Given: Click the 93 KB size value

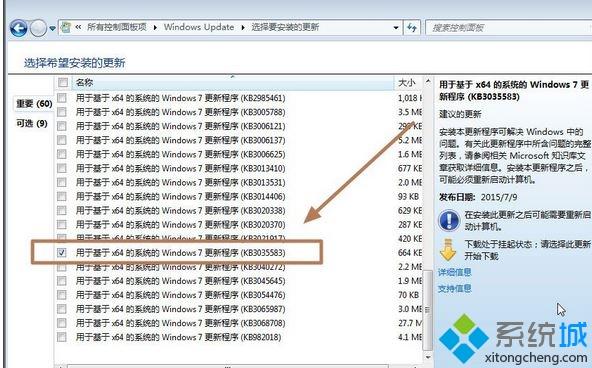Looking at the screenshot, I should point(409,196).
